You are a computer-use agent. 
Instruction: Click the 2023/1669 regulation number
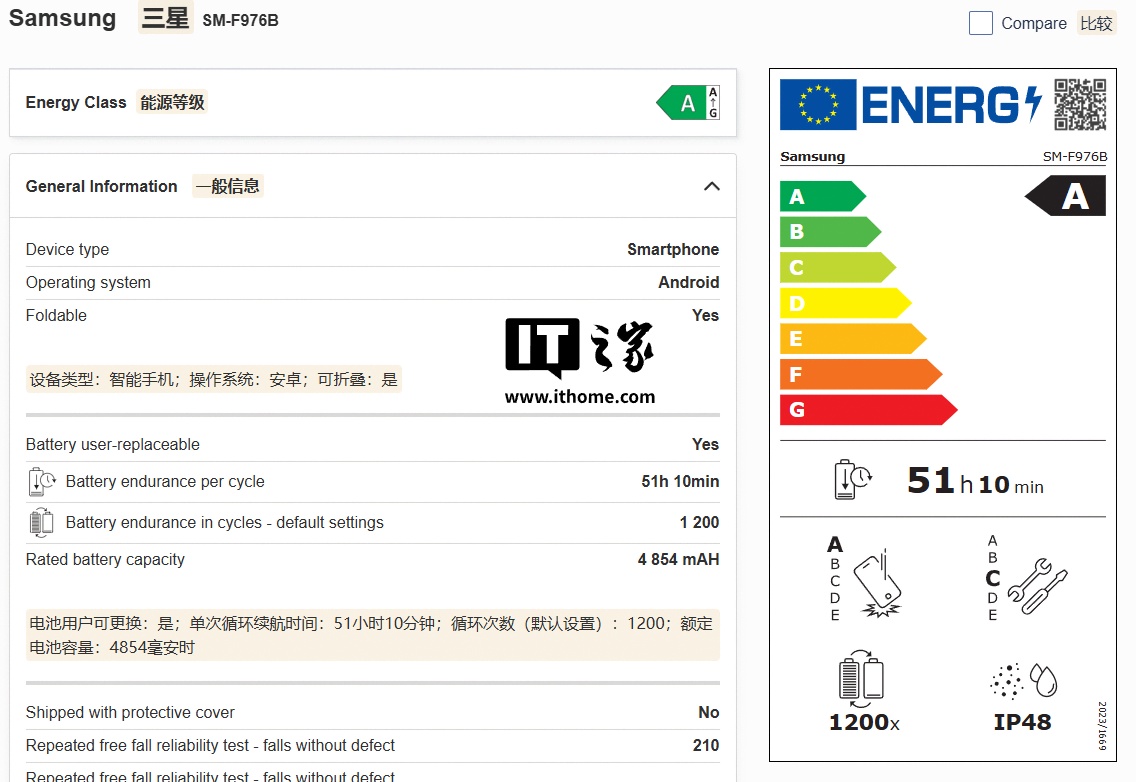click(1101, 725)
